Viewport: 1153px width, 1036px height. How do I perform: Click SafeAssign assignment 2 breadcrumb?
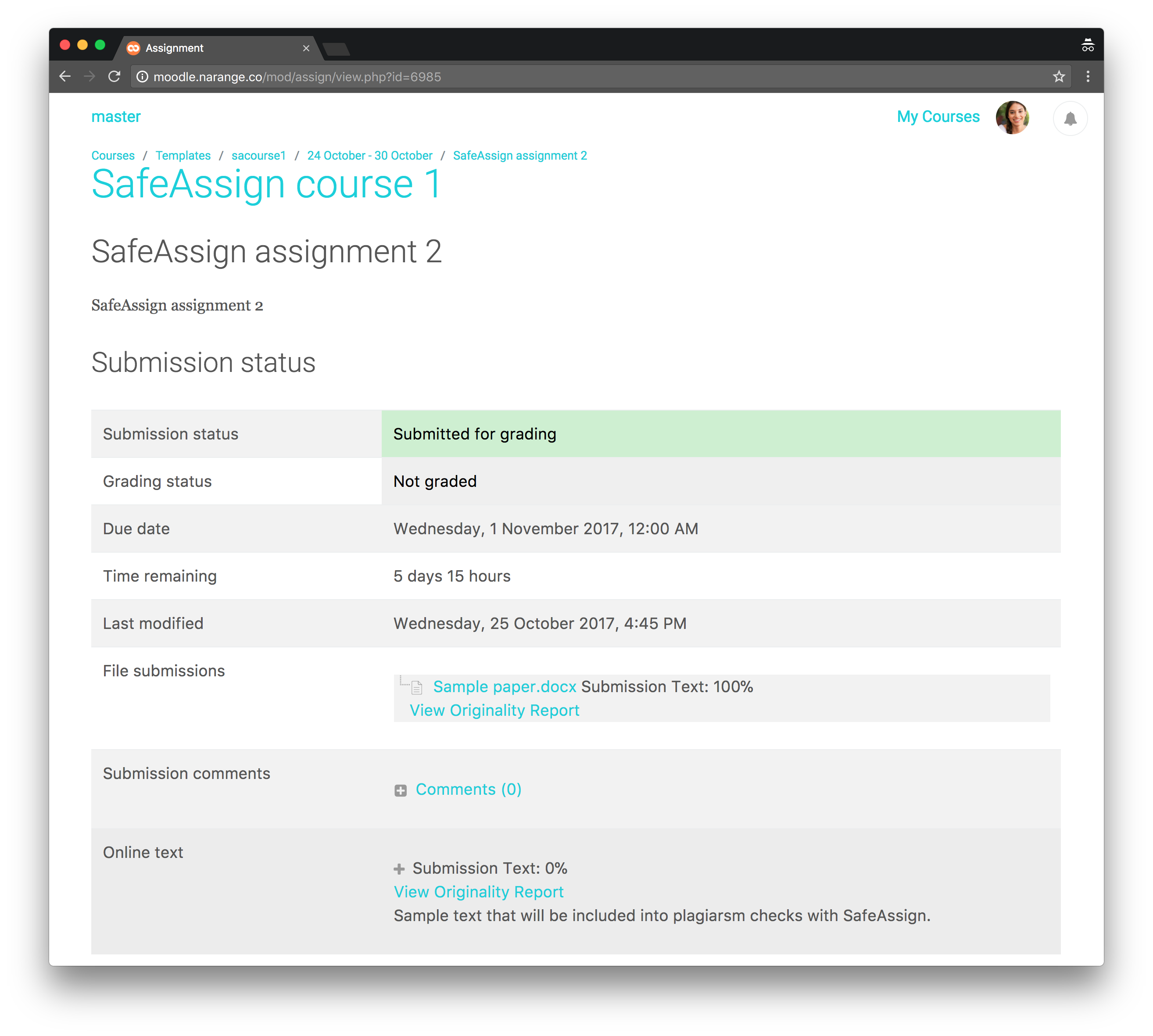pos(520,155)
